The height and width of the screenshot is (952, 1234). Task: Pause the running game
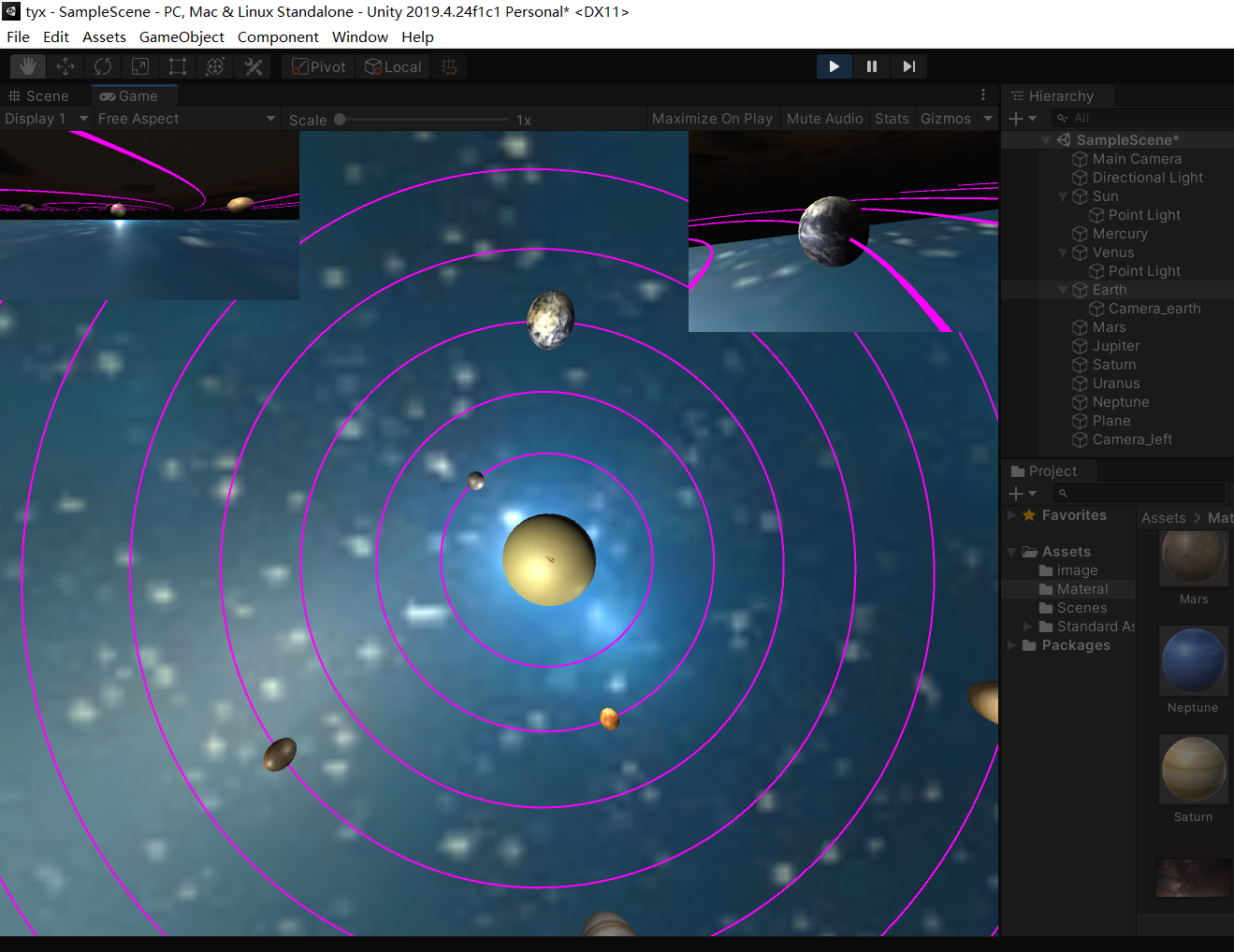(x=871, y=65)
